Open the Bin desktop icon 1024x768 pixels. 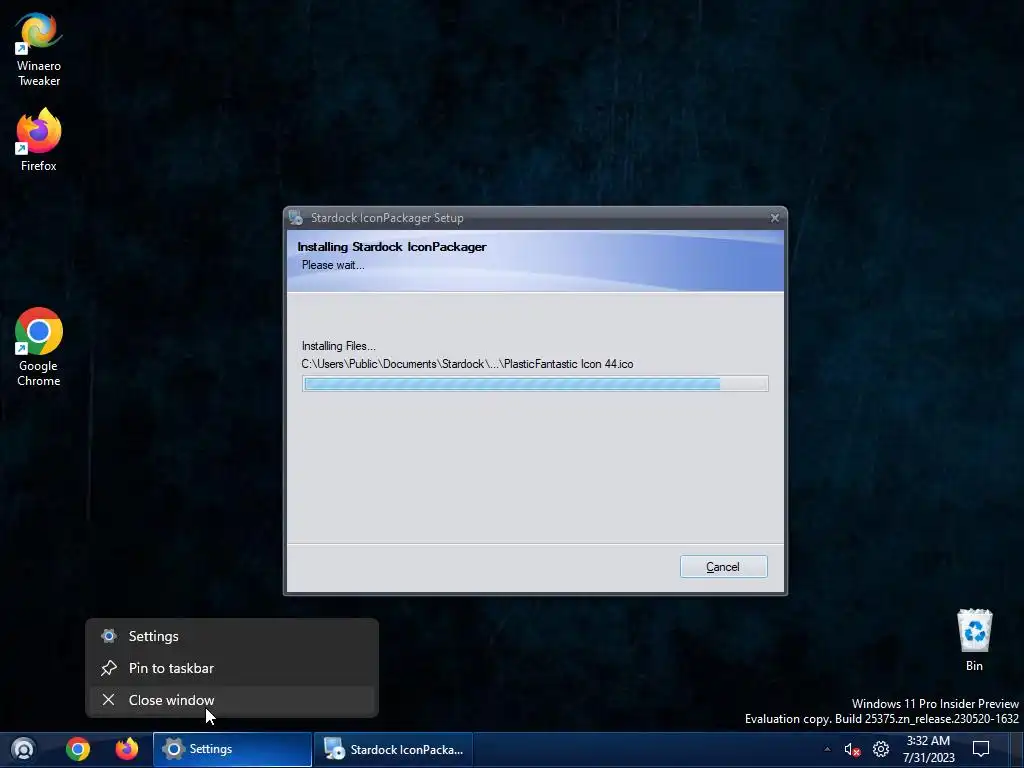click(x=974, y=640)
